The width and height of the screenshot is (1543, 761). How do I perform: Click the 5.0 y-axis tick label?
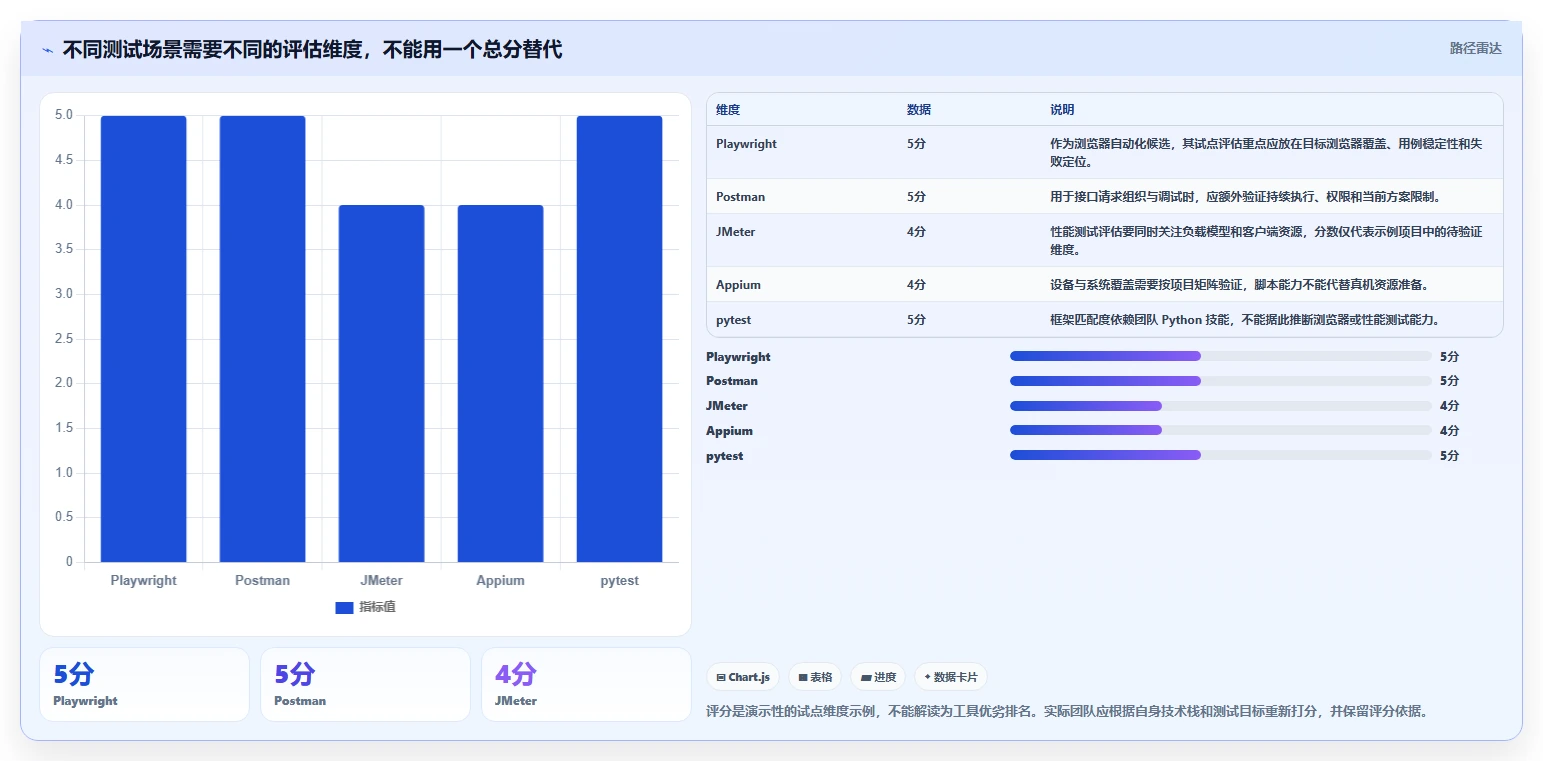63,115
